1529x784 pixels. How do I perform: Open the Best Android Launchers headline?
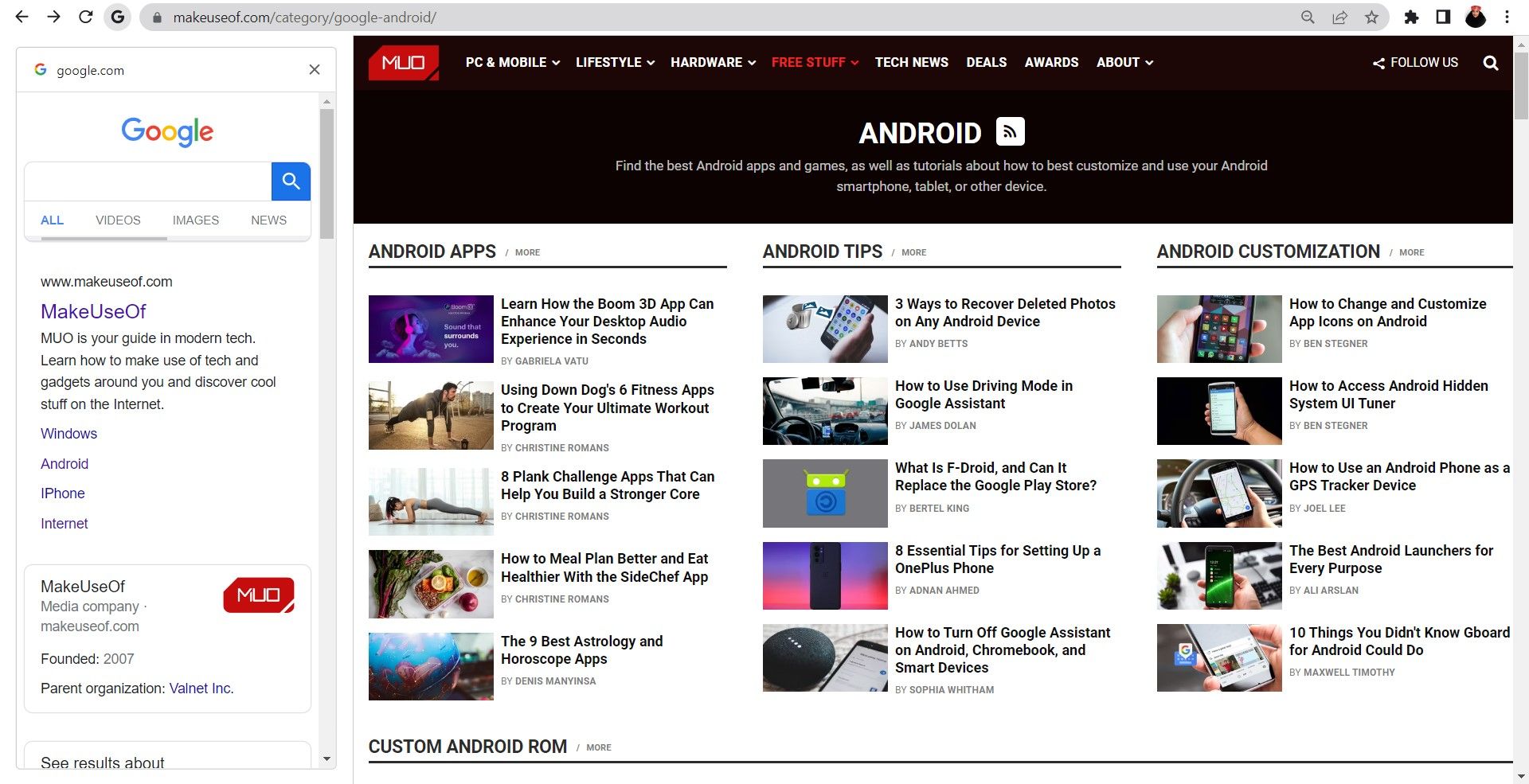click(x=1391, y=560)
